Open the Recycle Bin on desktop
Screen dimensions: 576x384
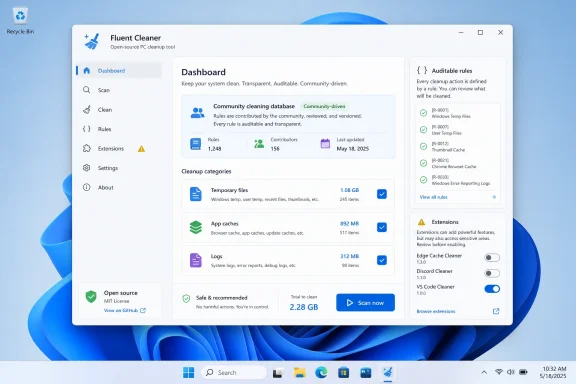click(20, 21)
